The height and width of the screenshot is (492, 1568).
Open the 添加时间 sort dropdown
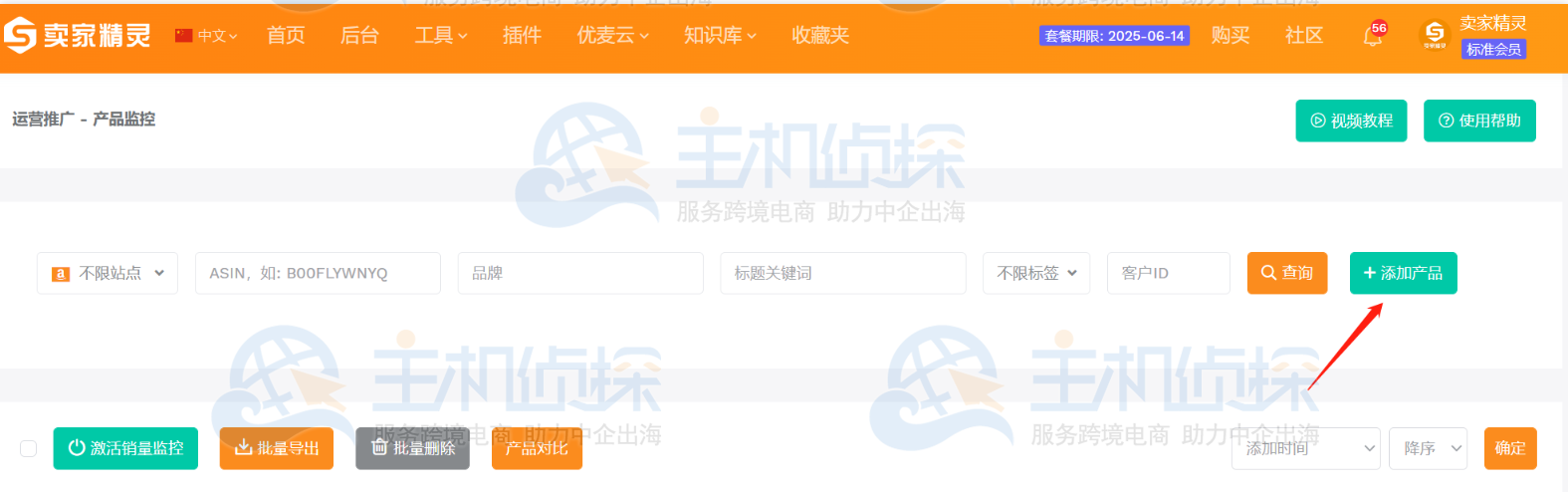(1306, 448)
